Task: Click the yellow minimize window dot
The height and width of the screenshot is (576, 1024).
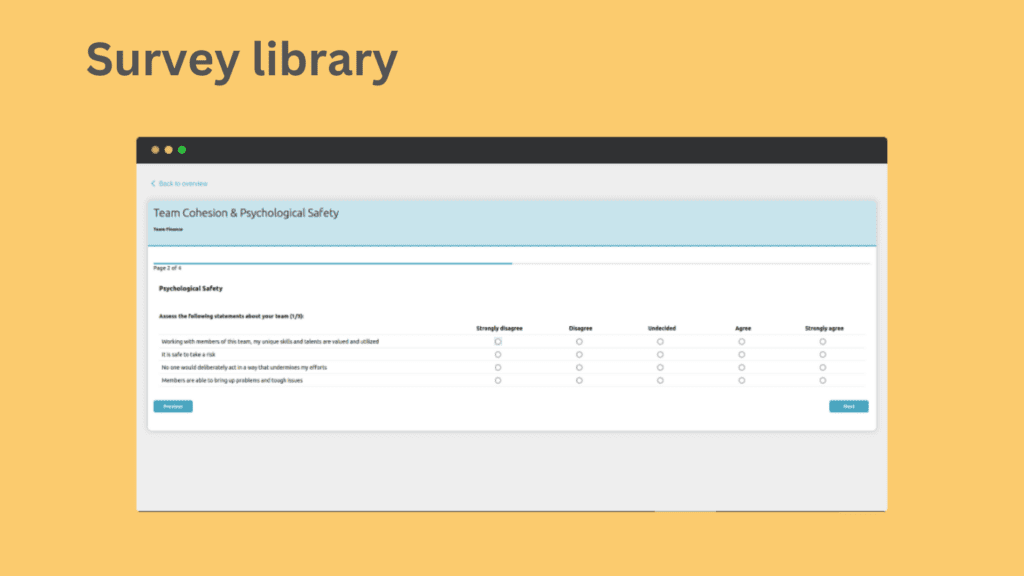Action: pyautogui.click(x=168, y=150)
